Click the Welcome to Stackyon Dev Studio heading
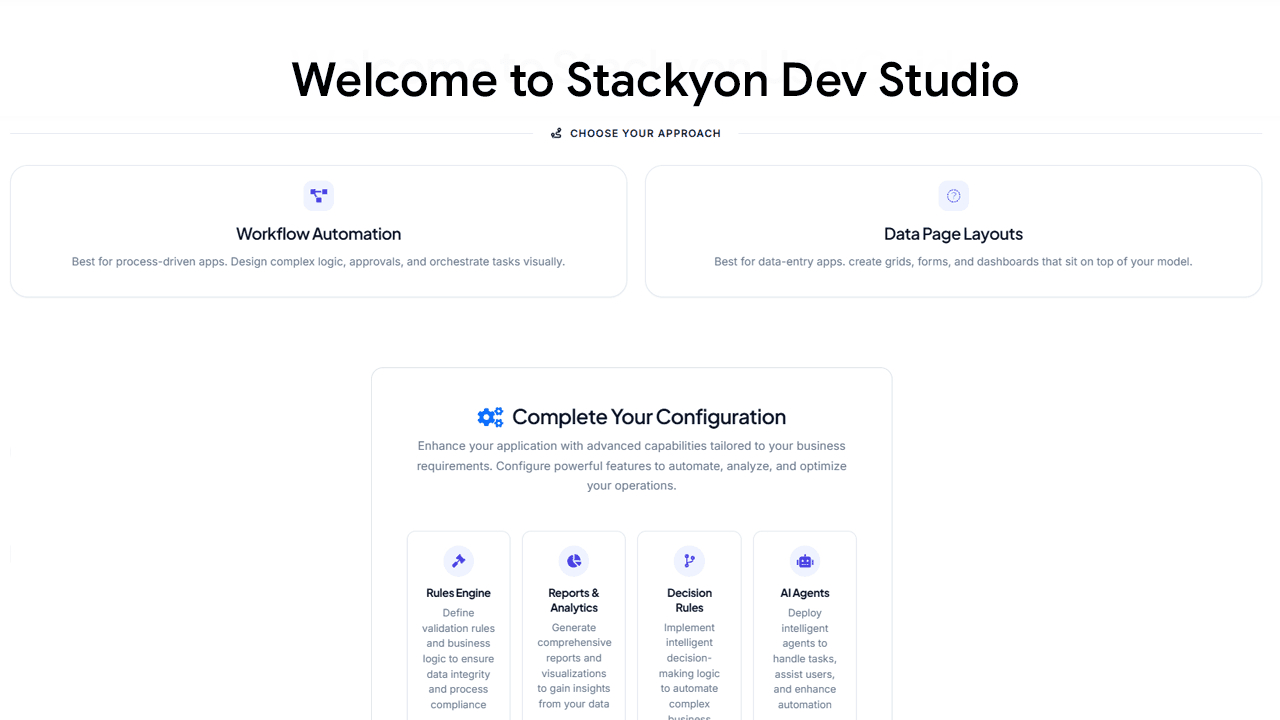The image size is (1280, 720). 655,80
